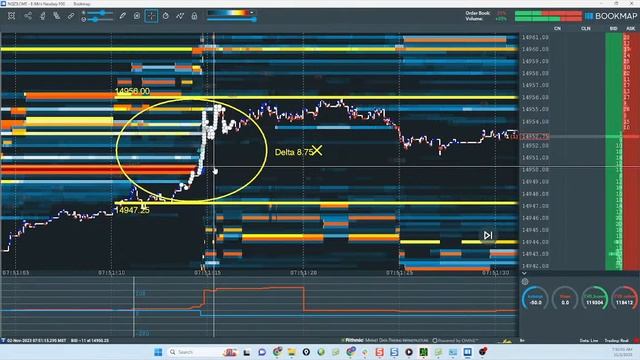Click the time axis label 07:51:25
Image resolution: width=640 pixels, height=360 pixels.
pos(400,273)
